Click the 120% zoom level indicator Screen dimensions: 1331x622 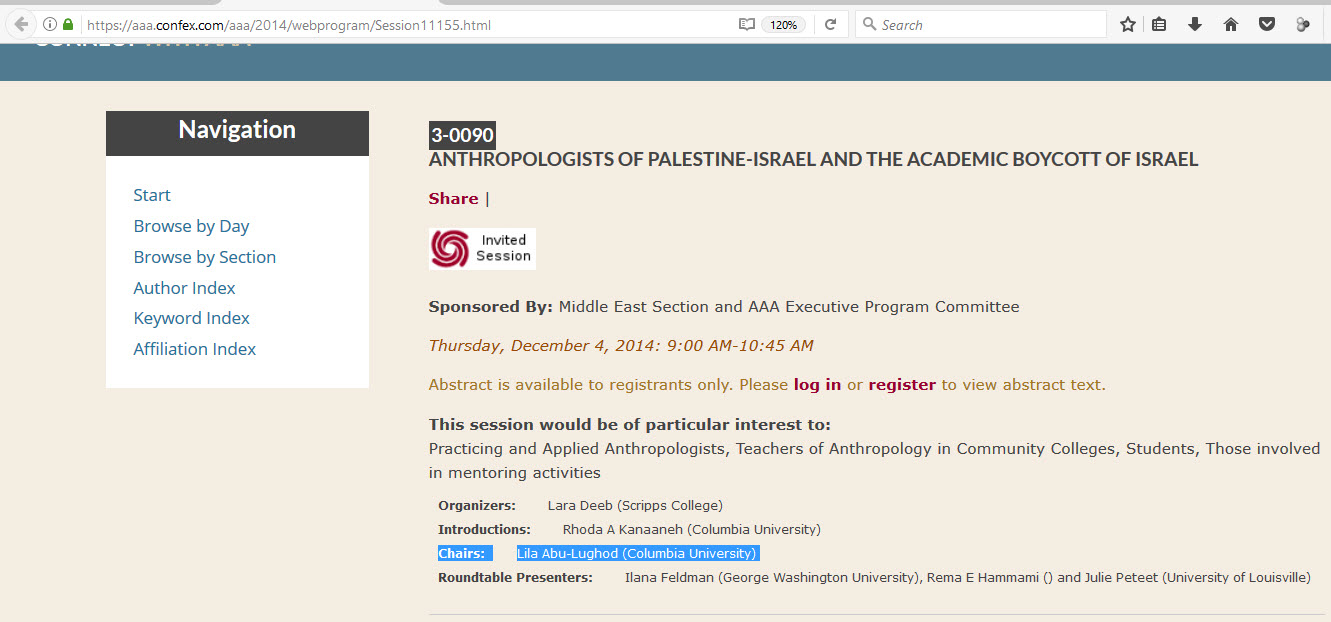(x=783, y=23)
